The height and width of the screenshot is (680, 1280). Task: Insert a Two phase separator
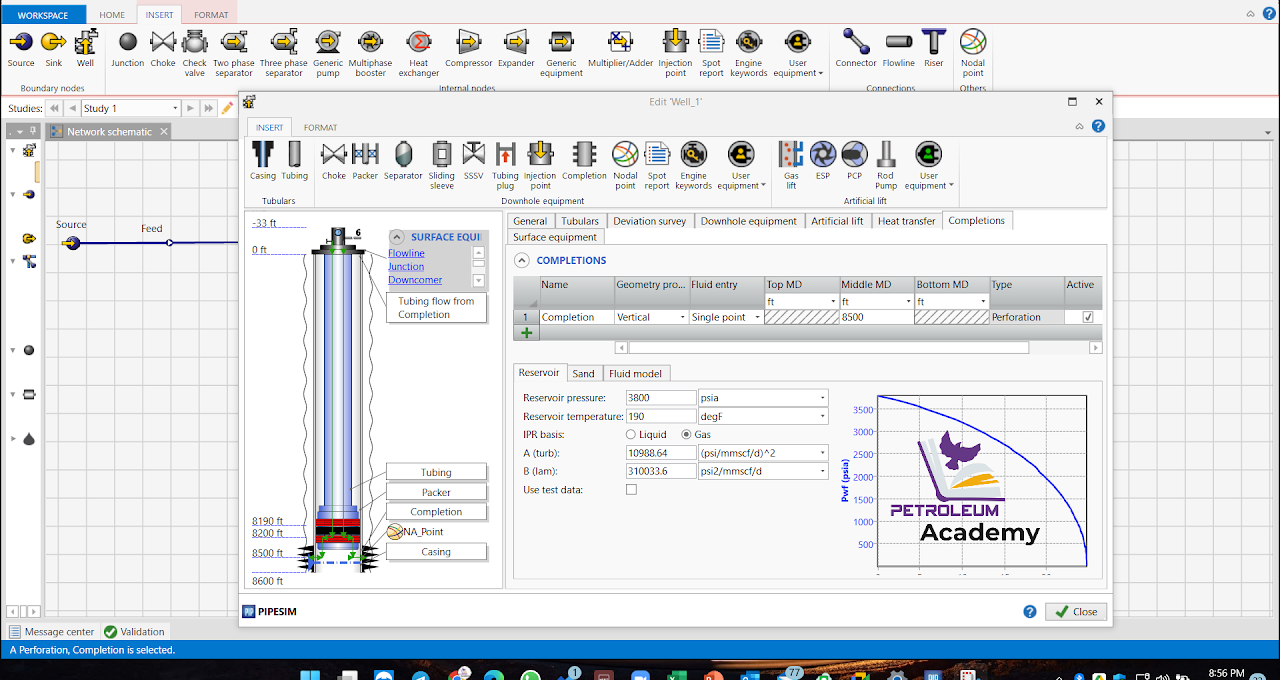[233, 53]
